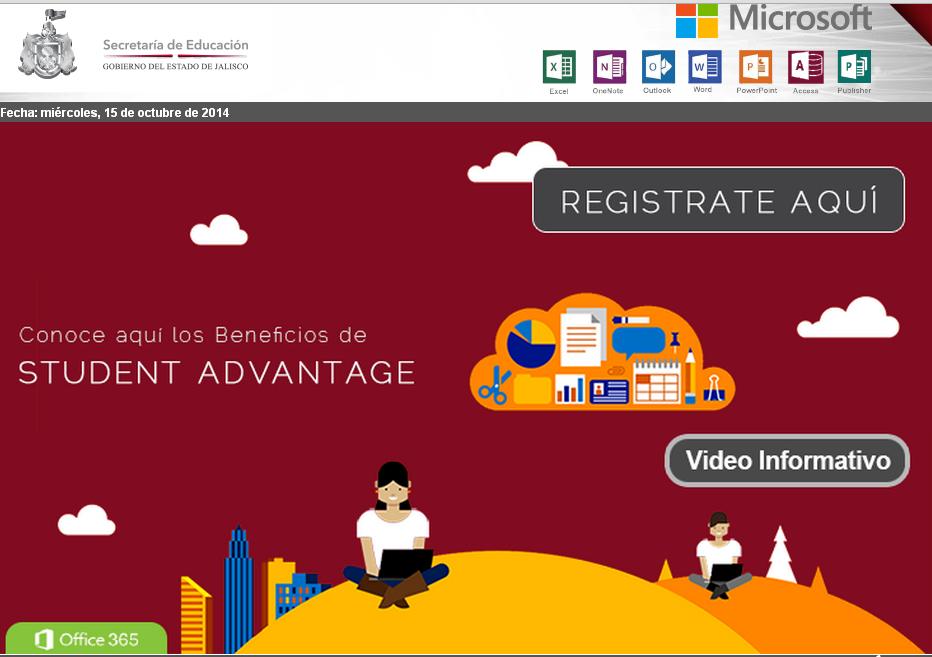Open the Video Informativo button
The width and height of the screenshot is (932, 657).
pos(787,460)
